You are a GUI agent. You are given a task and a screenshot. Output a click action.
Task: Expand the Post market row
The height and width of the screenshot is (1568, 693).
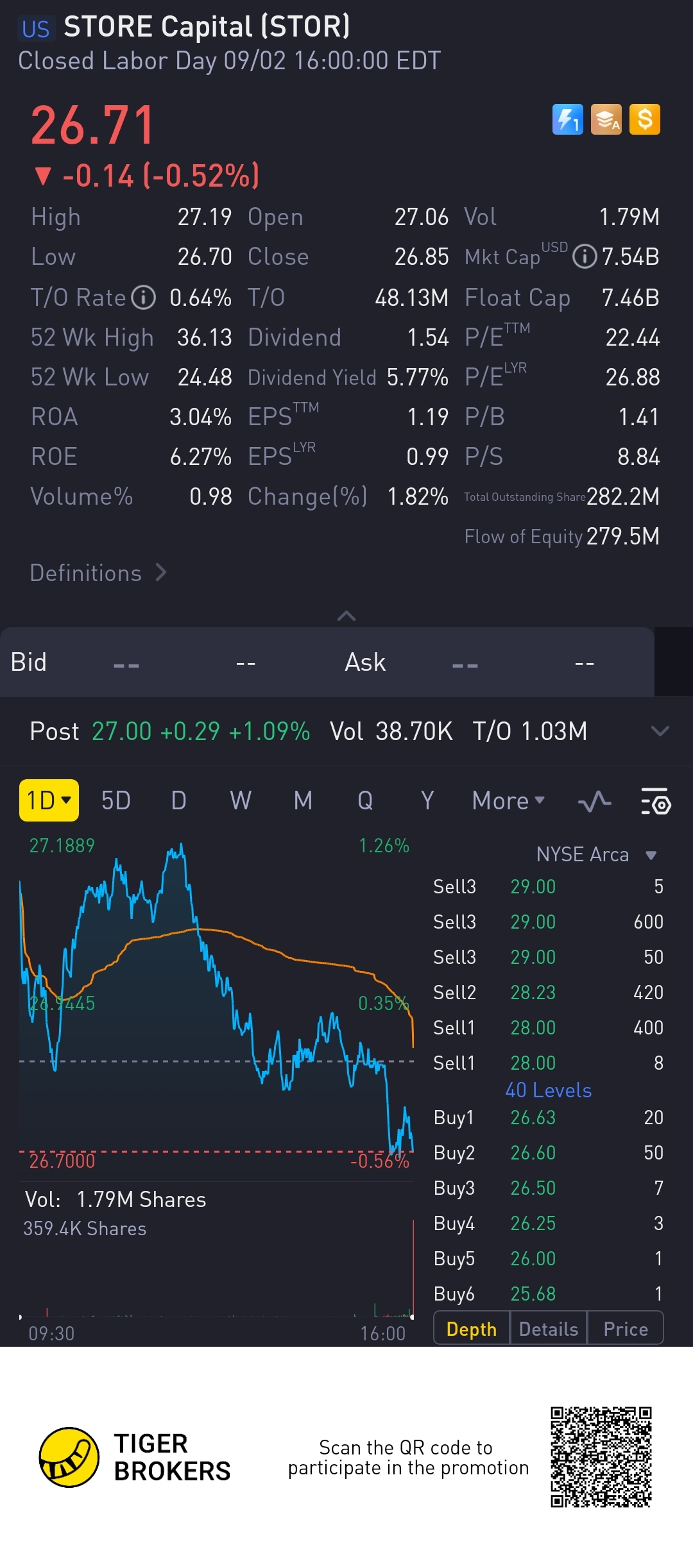click(660, 731)
